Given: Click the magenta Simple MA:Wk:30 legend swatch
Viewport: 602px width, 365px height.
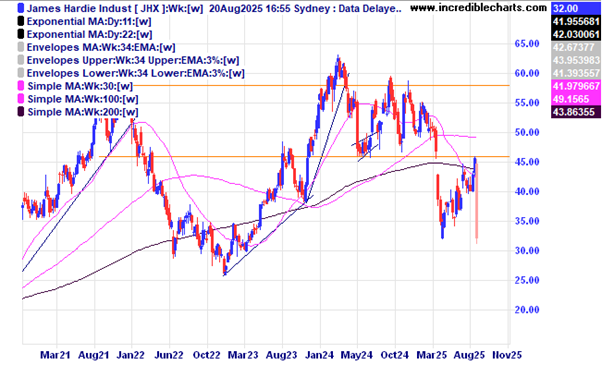Looking at the screenshot, I should [x=20, y=86].
